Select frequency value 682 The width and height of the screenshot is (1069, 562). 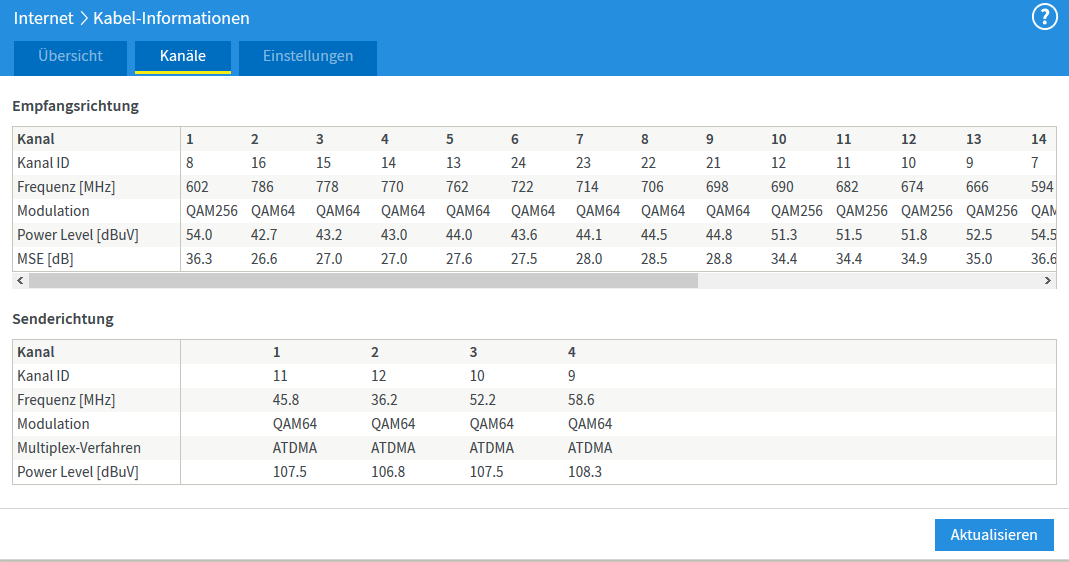(847, 187)
